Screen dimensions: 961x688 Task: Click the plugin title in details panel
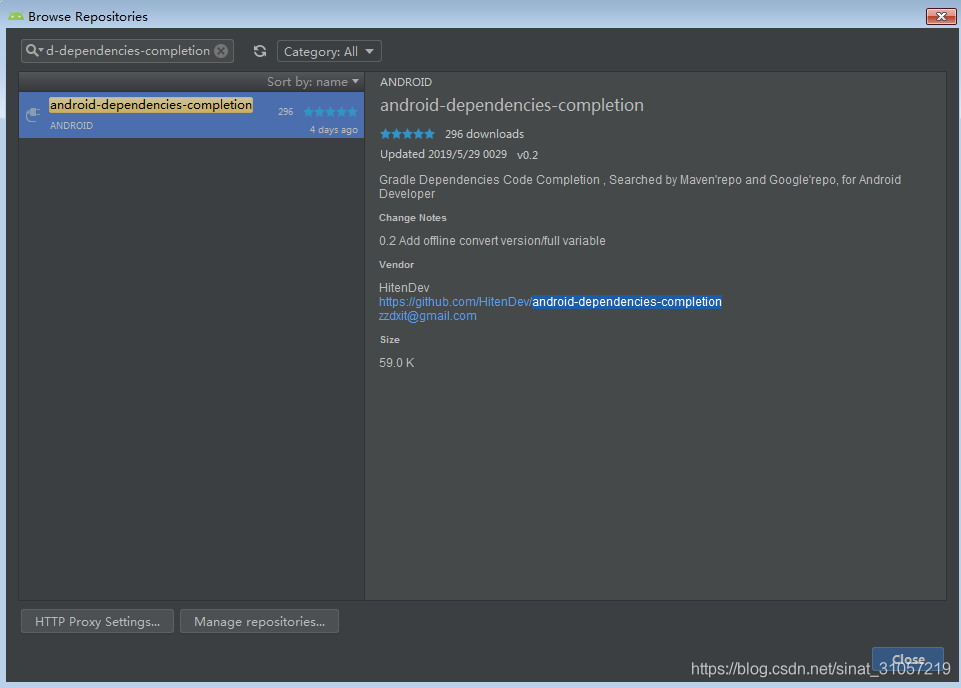click(512, 105)
